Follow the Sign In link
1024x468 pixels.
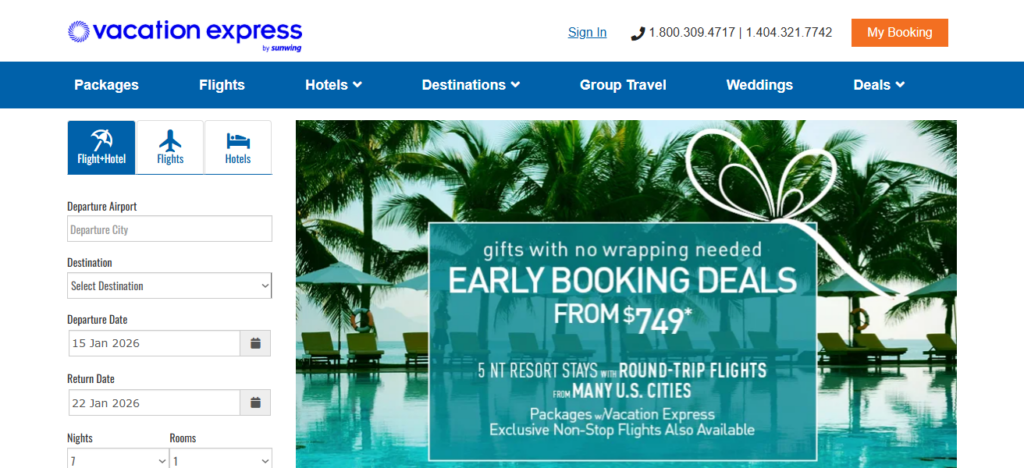(587, 33)
